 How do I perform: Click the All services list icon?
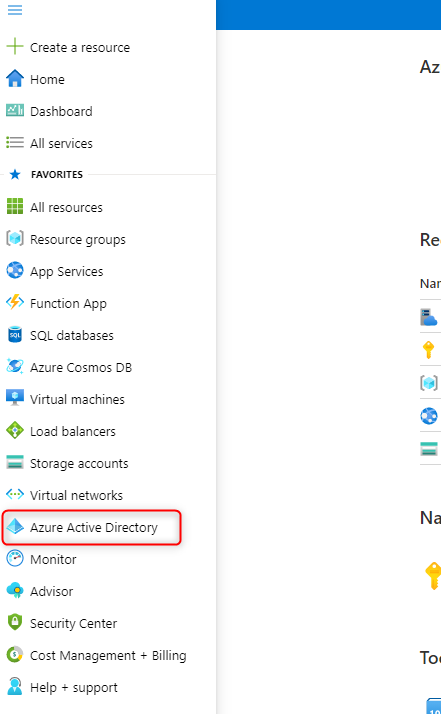(x=15, y=143)
